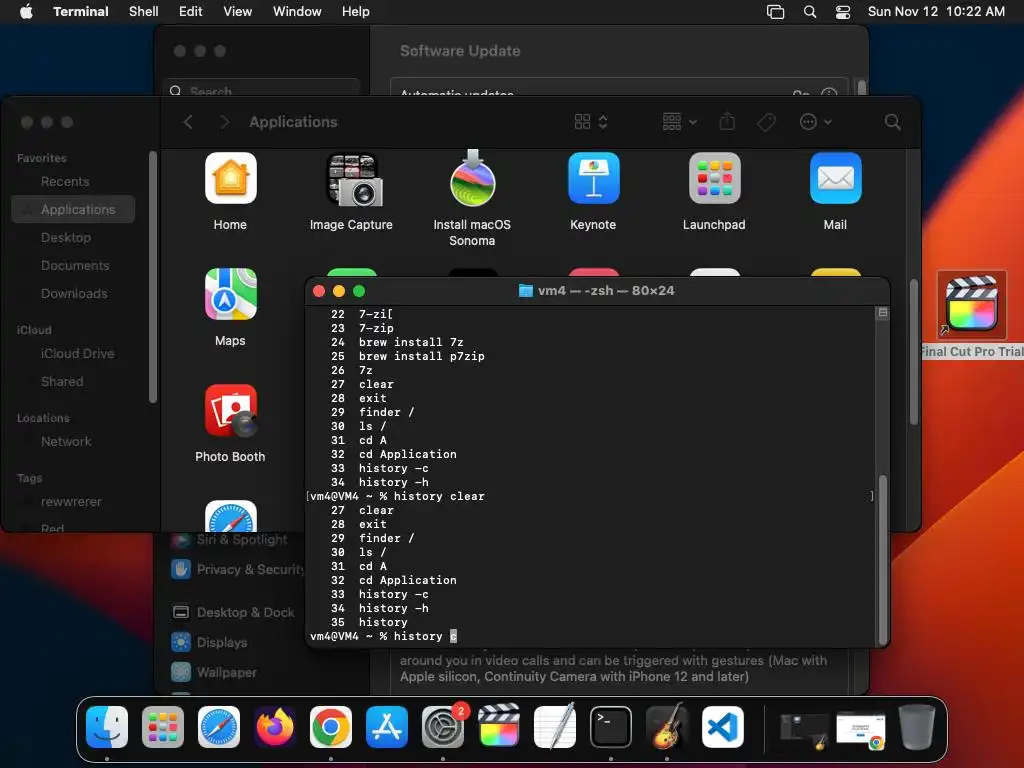Go back in Finder window
Screen dimensions: 1024x768
(188, 122)
